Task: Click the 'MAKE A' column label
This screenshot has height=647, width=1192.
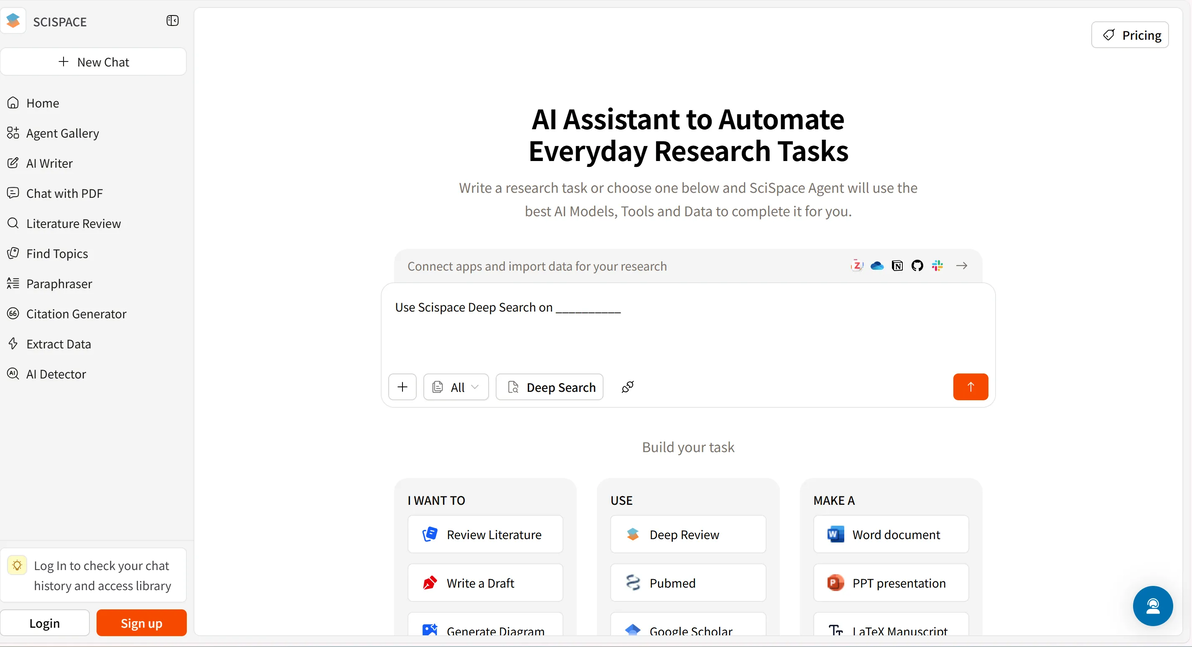Action: point(834,500)
